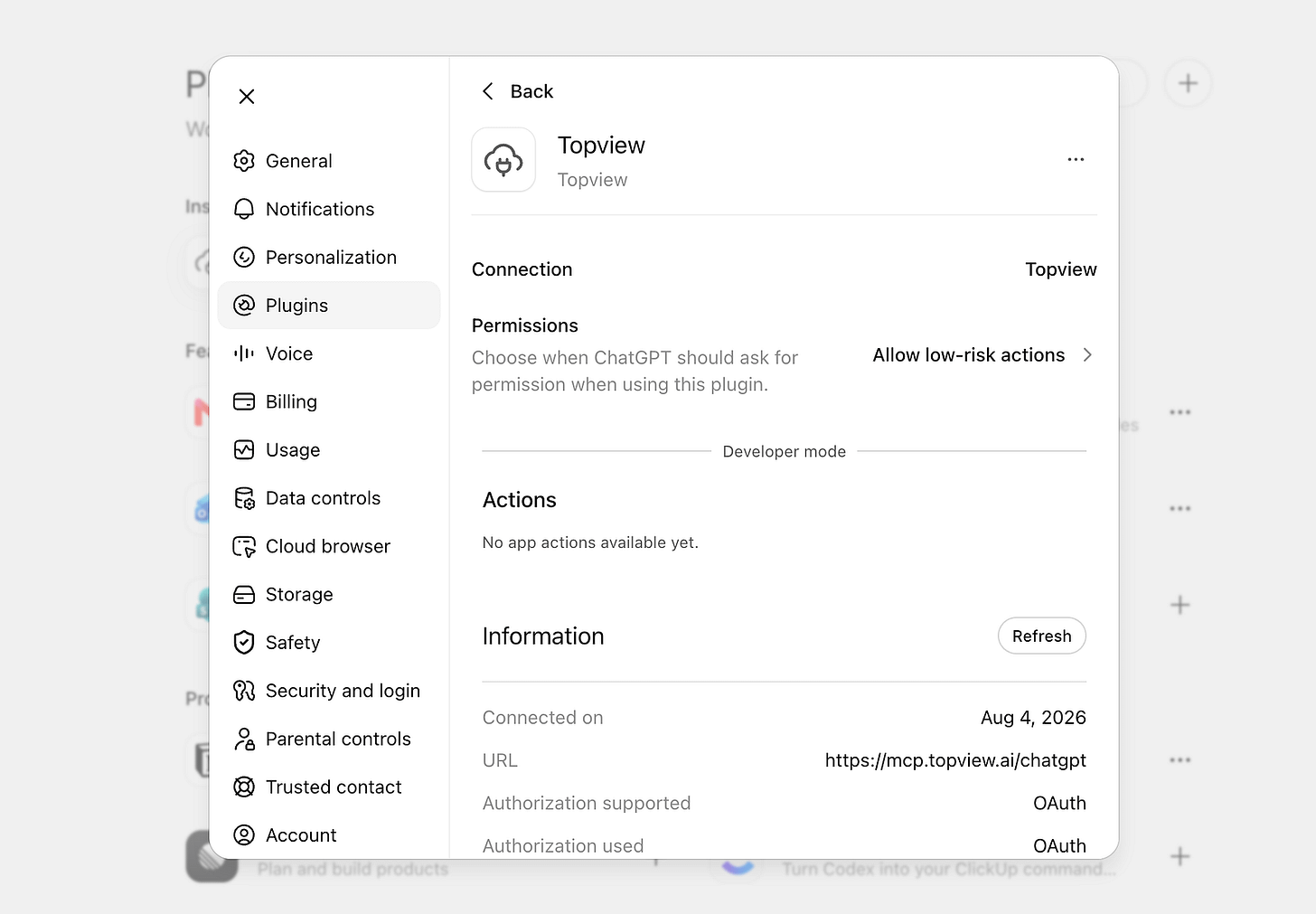Expand permissions chevron arrow
Screen dimensions: 1316x914
point(1087,355)
